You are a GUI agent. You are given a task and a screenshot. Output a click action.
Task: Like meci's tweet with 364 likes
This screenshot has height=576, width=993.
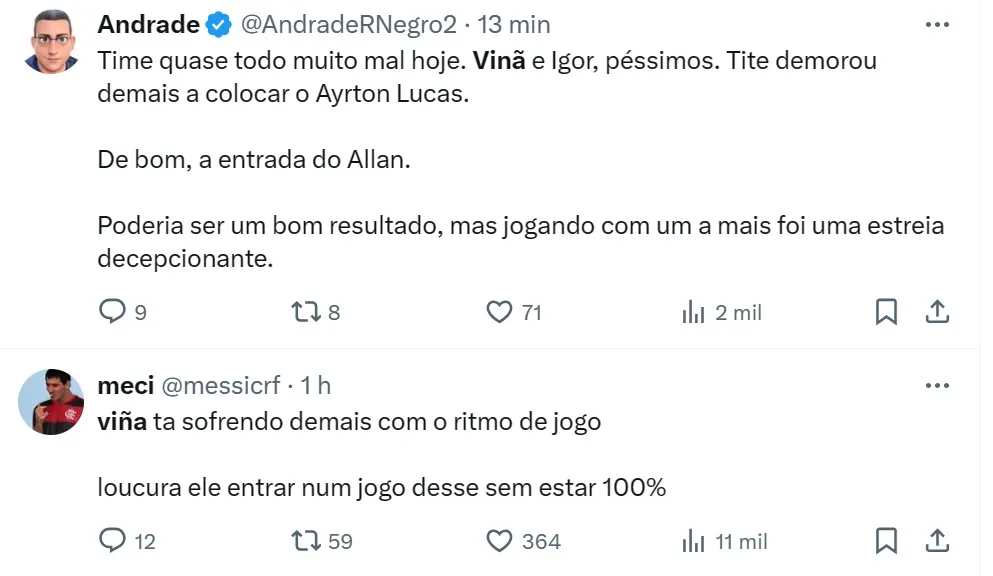(499, 541)
